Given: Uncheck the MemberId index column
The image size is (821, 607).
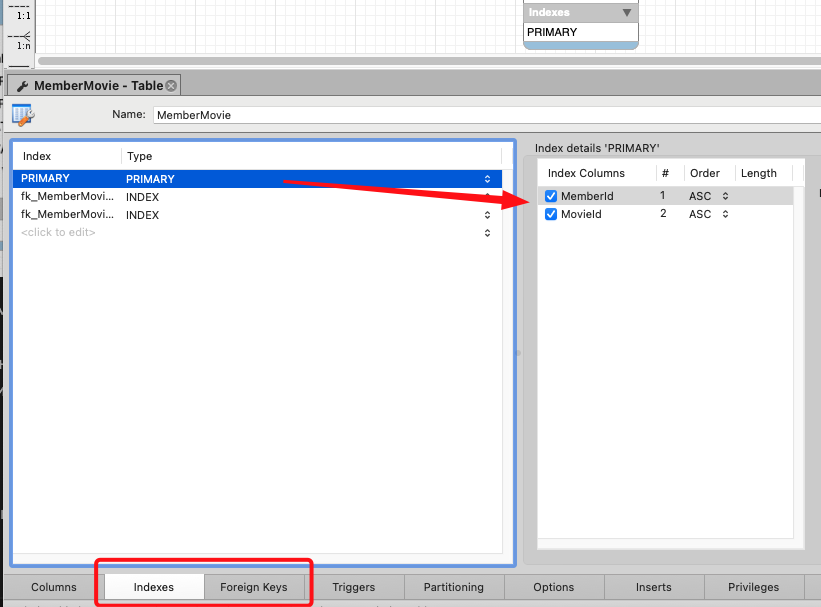Looking at the screenshot, I should (551, 196).
